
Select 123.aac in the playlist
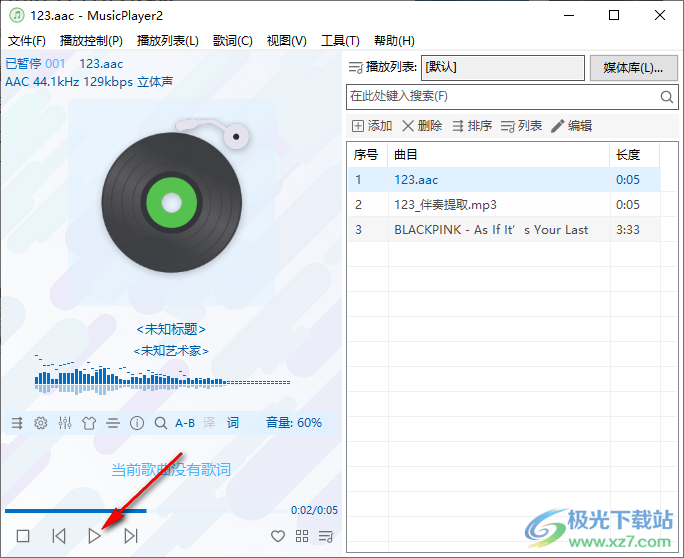click(504, 180)
